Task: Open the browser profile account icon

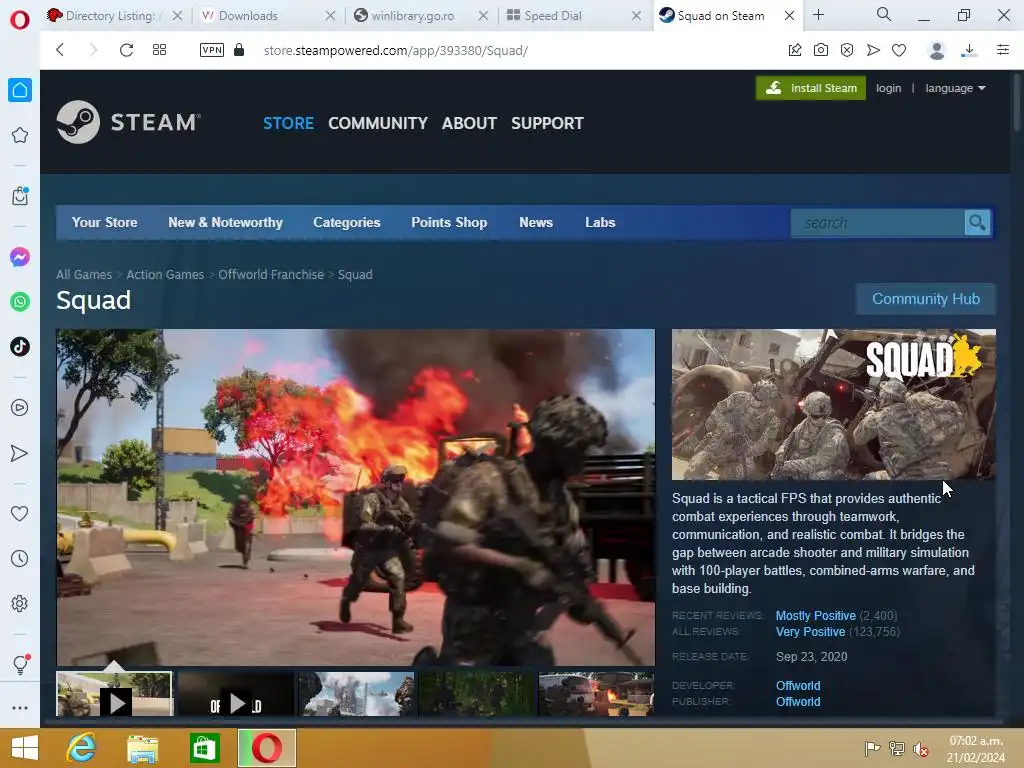Action: (x=936, y=50)
